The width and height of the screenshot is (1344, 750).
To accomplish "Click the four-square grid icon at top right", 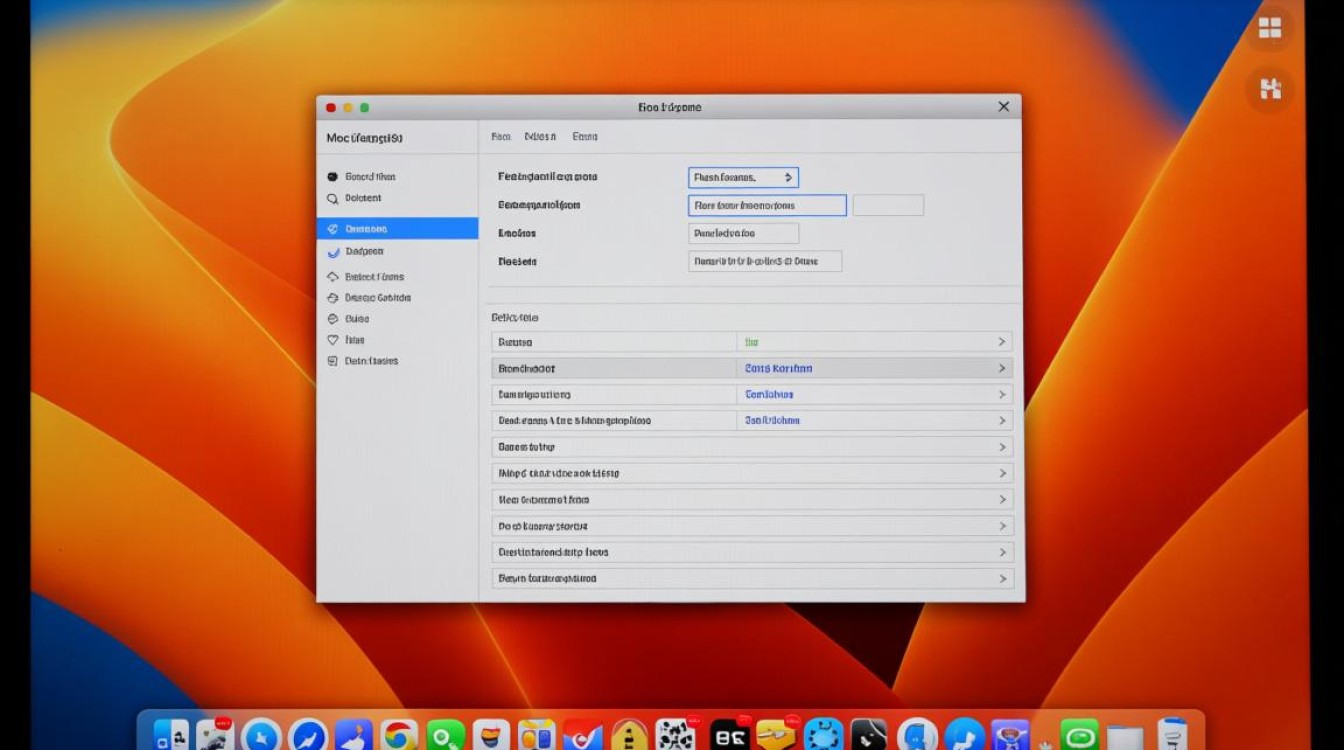I will pyautogui.click(x=1270, y=29).
